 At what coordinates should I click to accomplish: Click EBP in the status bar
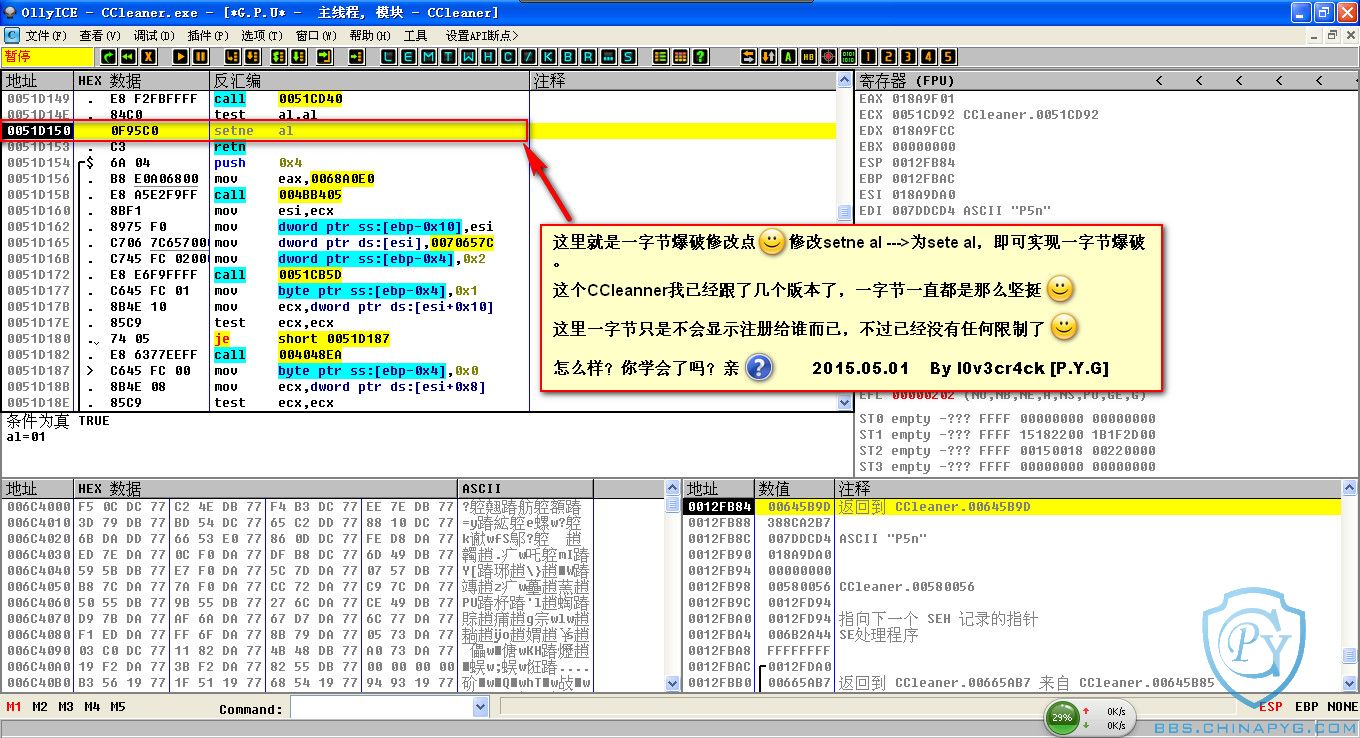point(1306,707)
